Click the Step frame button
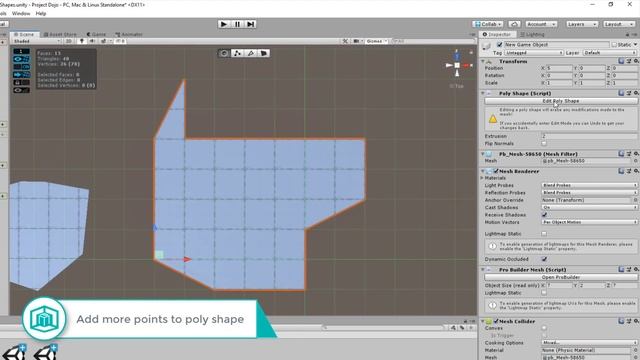 251,24
